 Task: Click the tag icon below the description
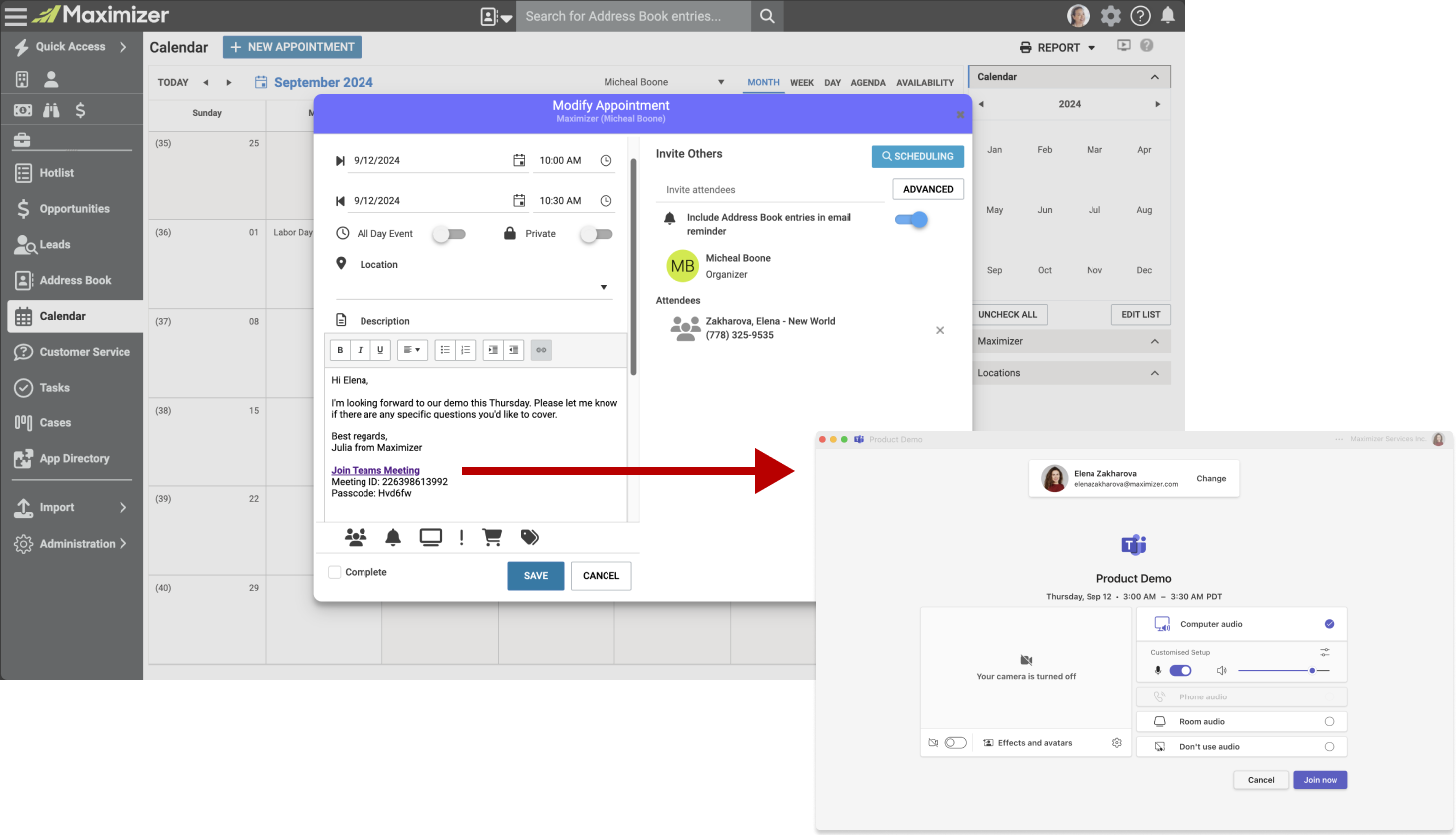530,537
